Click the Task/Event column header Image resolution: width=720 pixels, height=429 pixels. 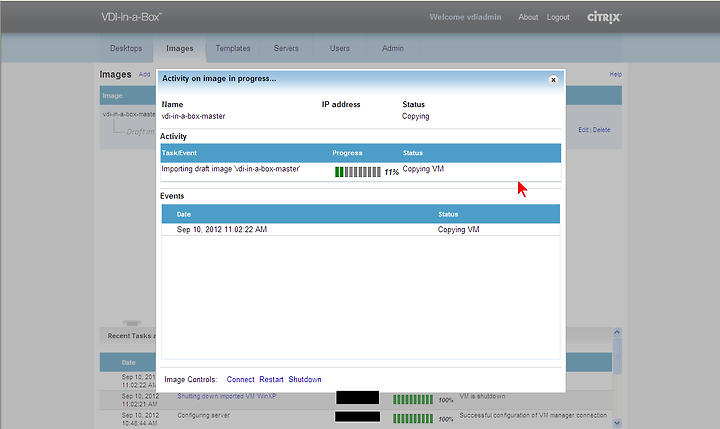tap(179, 153)
